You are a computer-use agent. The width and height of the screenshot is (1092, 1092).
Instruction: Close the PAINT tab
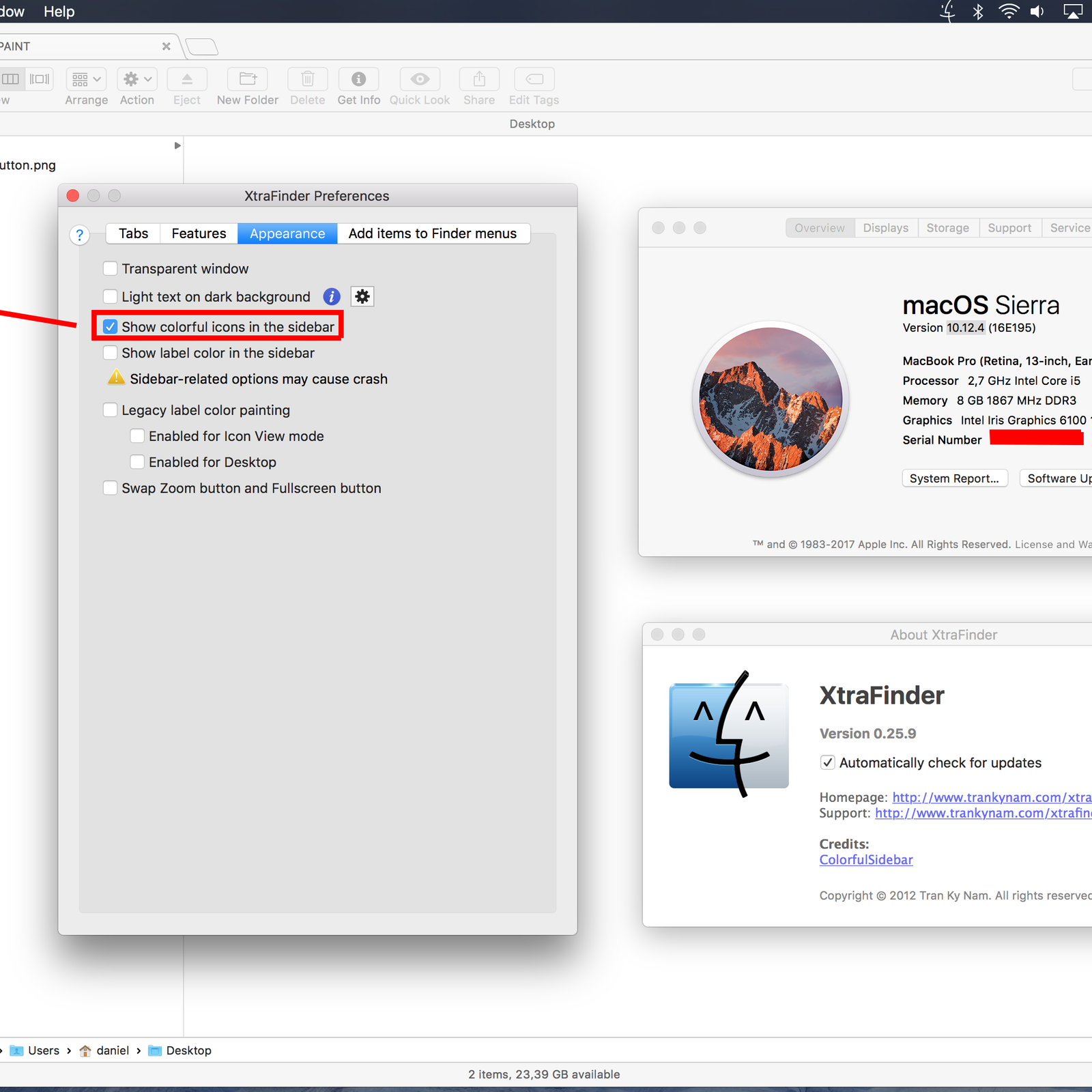point(166,46)
